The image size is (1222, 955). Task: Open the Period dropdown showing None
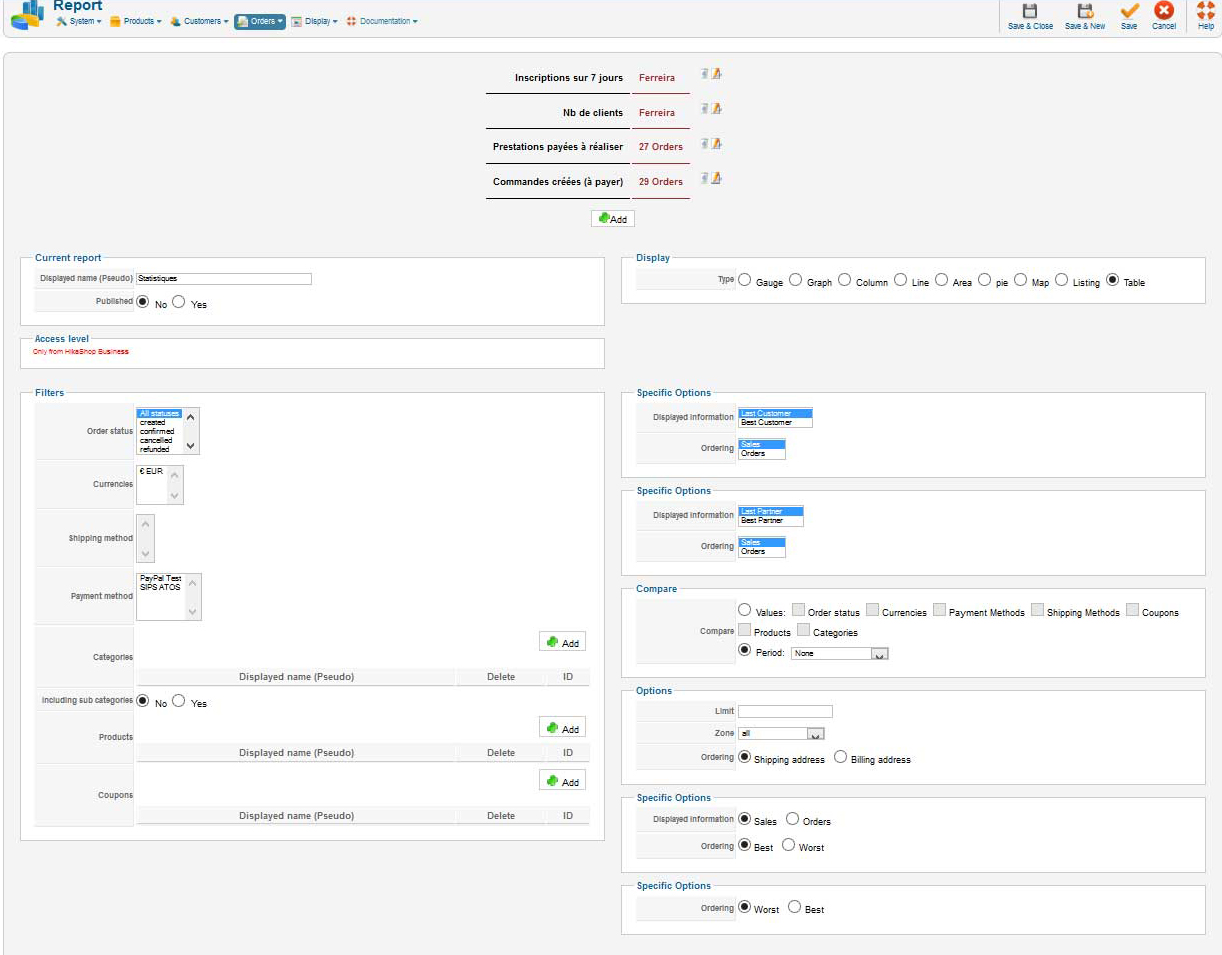[840, 653]
